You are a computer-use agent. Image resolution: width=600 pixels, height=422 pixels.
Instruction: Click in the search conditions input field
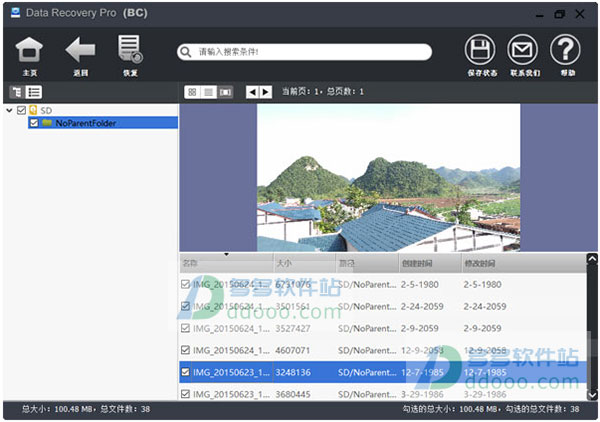click(x=304, y=52)
